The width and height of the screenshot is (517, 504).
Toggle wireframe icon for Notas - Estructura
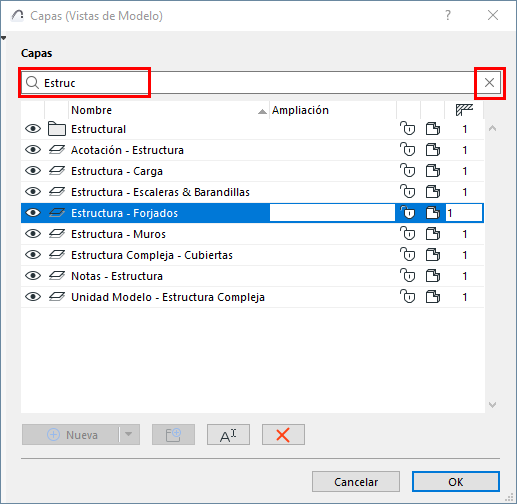[433, 276]
